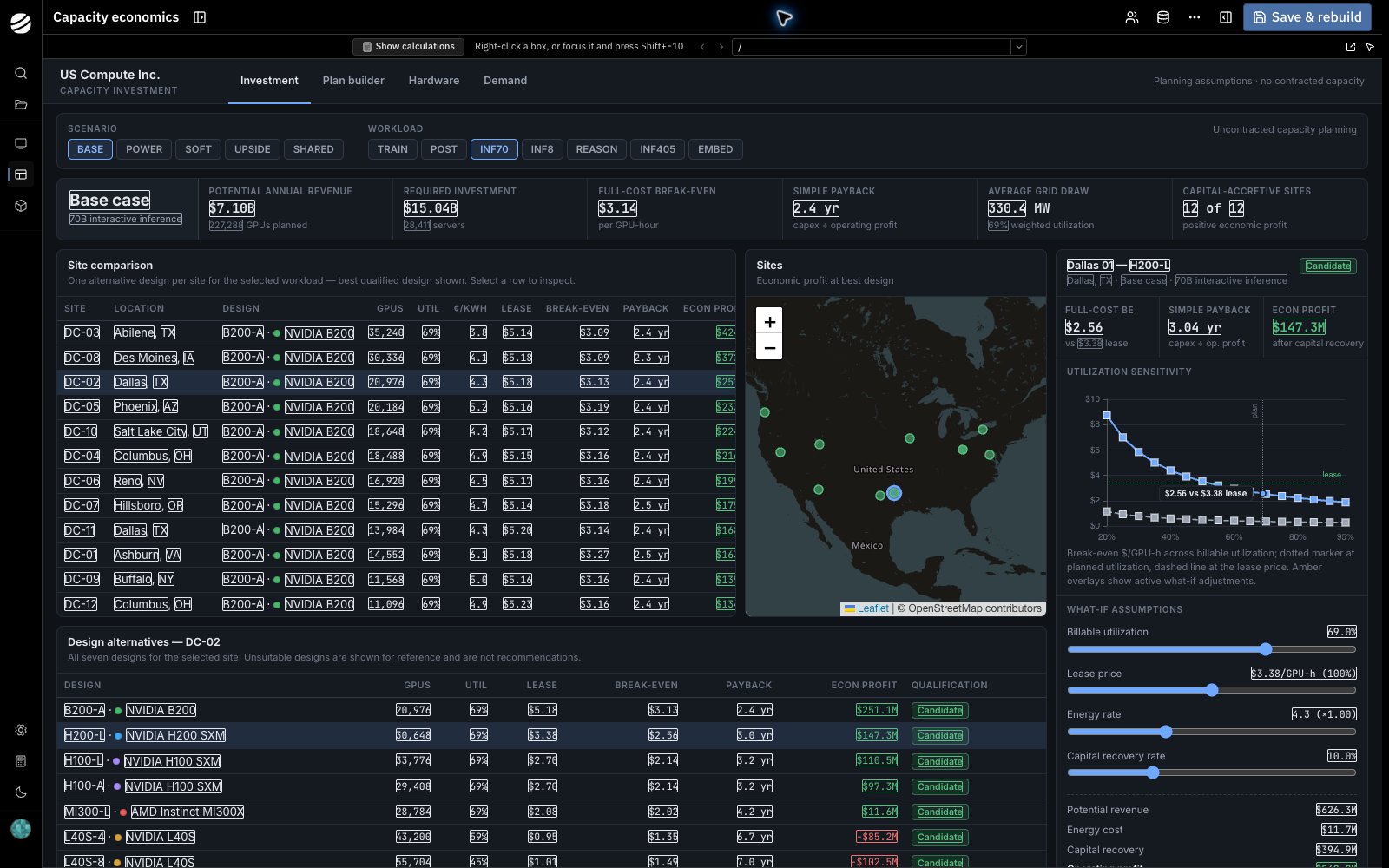1389x868 pixels.
Task: Open settings gear in the sidebar
Action: (x=21, y=730)
